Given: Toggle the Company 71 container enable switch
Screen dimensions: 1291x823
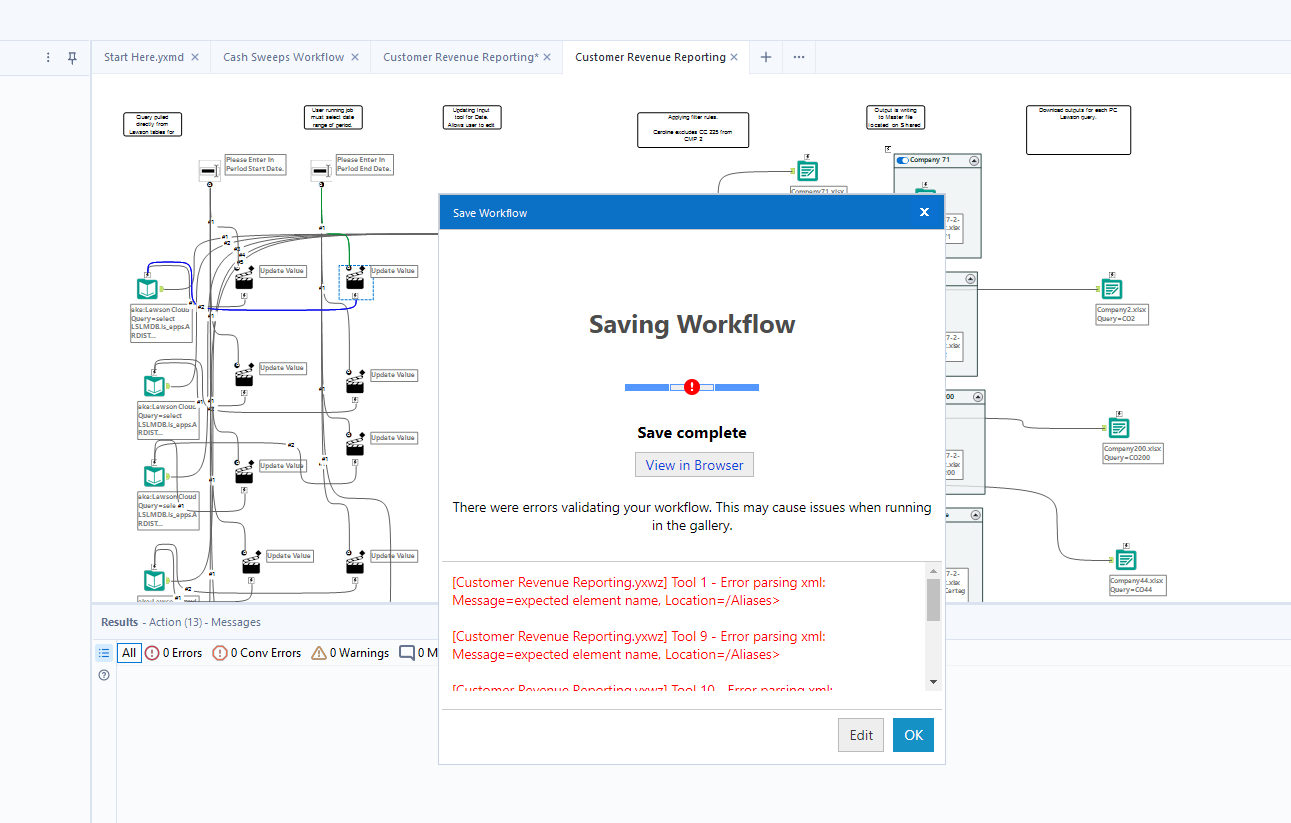Looking at the screenshot, I should point(903,159).
